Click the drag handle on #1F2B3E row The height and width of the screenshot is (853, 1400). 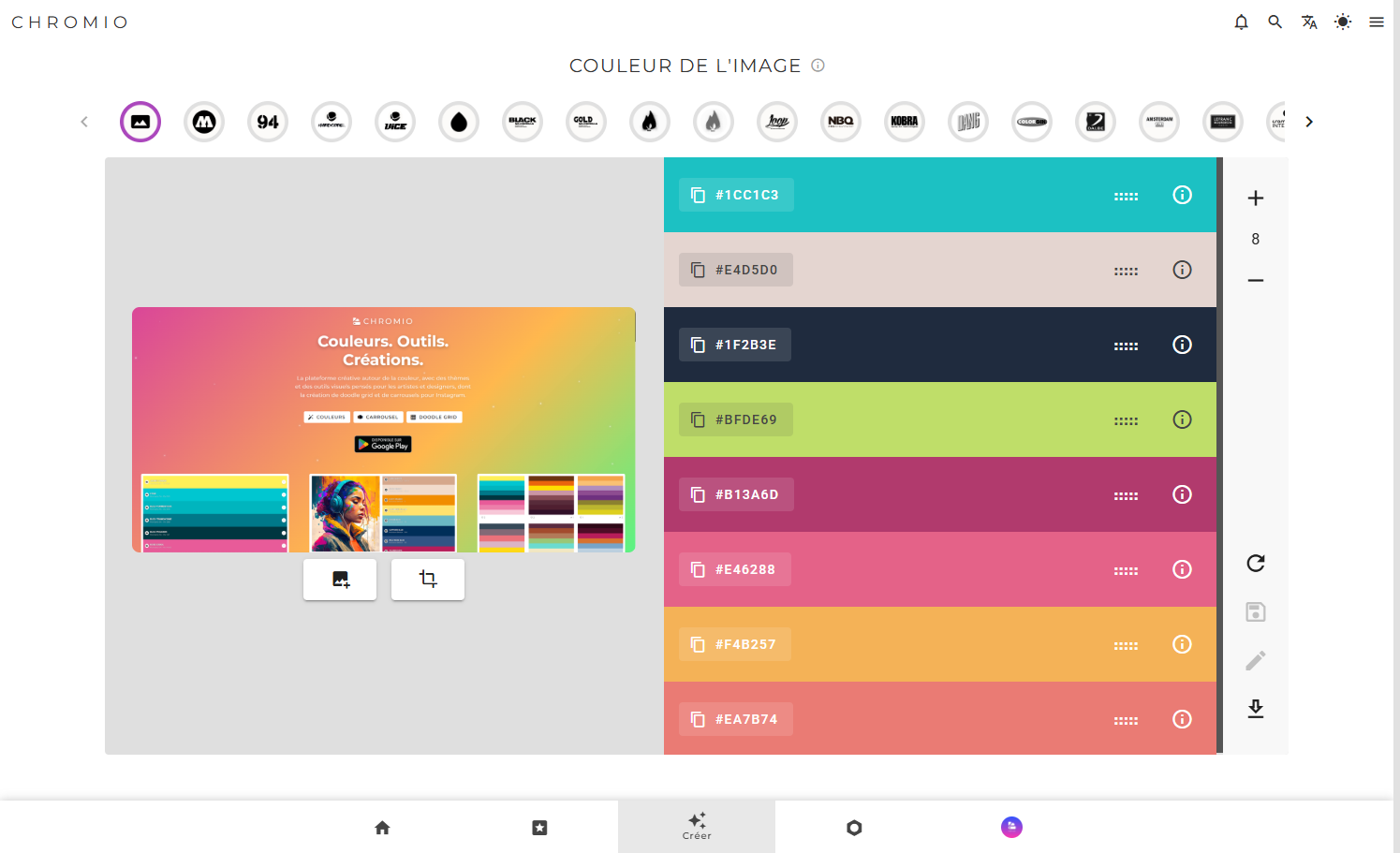click(x=1126, y=346)
